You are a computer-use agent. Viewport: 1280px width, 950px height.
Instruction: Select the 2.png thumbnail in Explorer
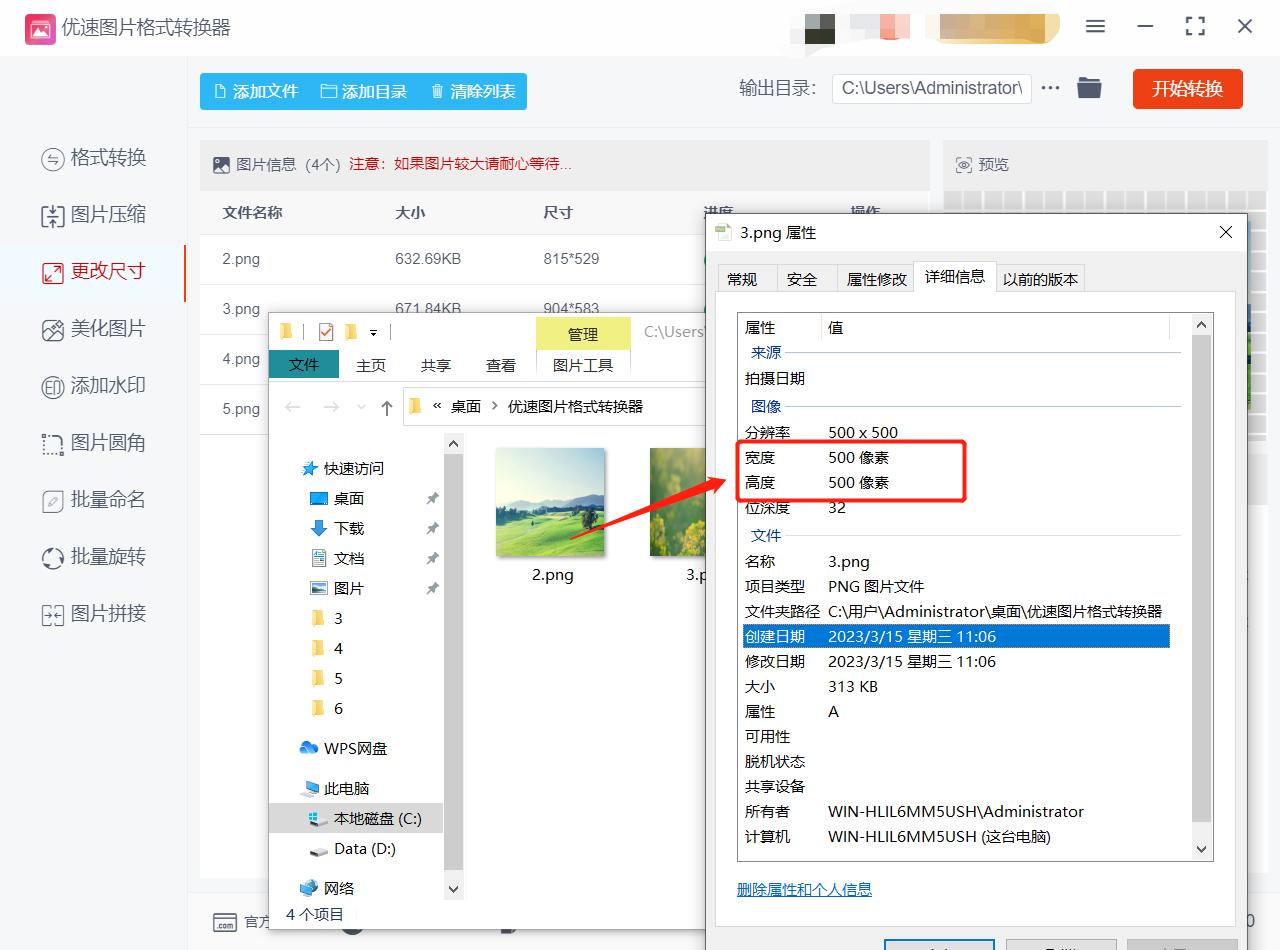pyautogui.click(x=550, y=503)
